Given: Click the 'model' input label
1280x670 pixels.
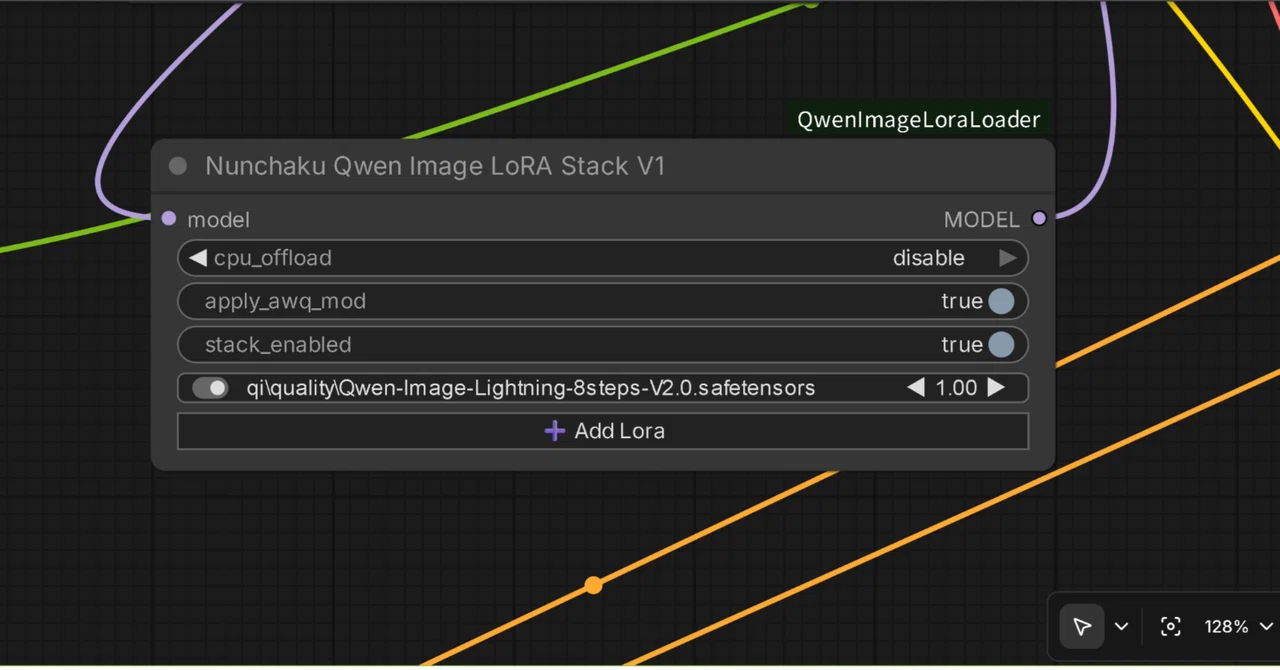Looking at the screenshot, I should [x=218, y=219].
